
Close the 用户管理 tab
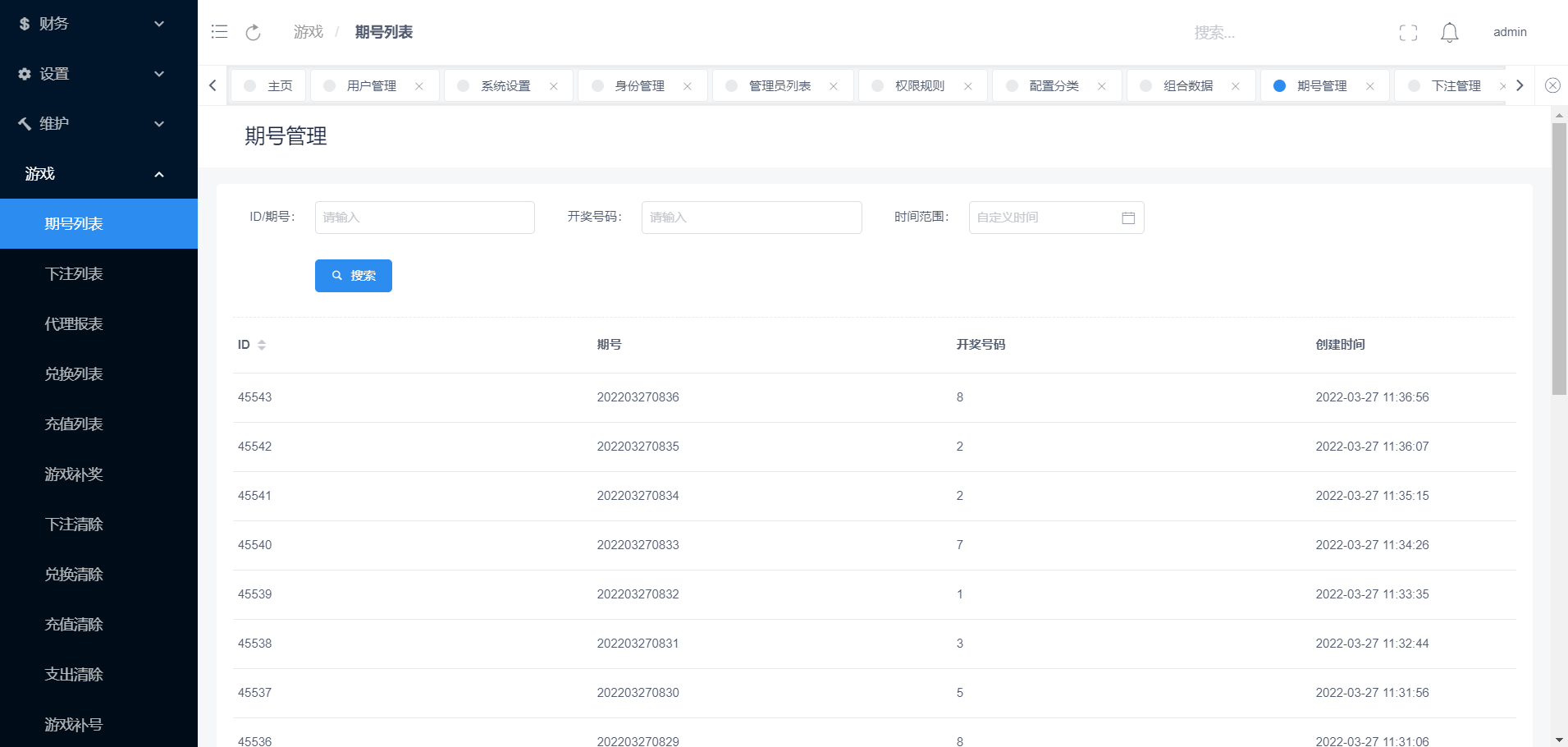pyautogui.click(x=419, y=86)
